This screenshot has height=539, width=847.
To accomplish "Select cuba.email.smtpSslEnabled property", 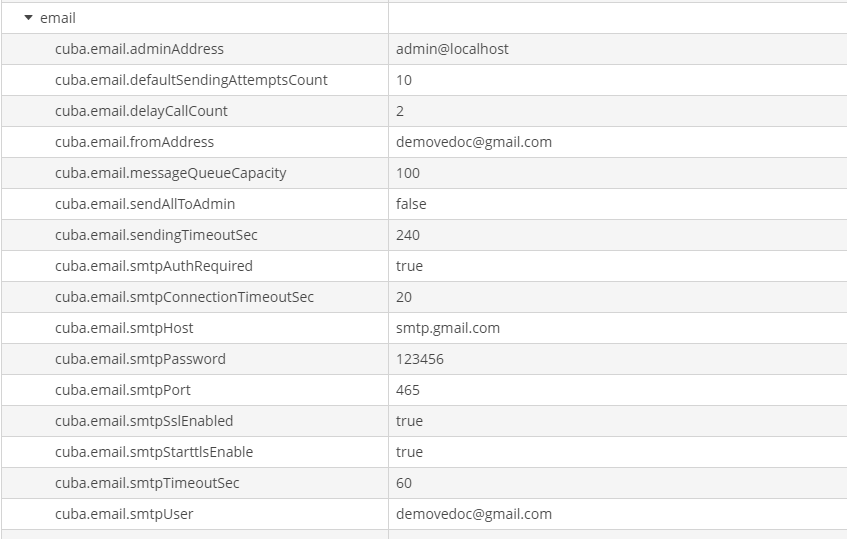I will [x=144, y=421].
